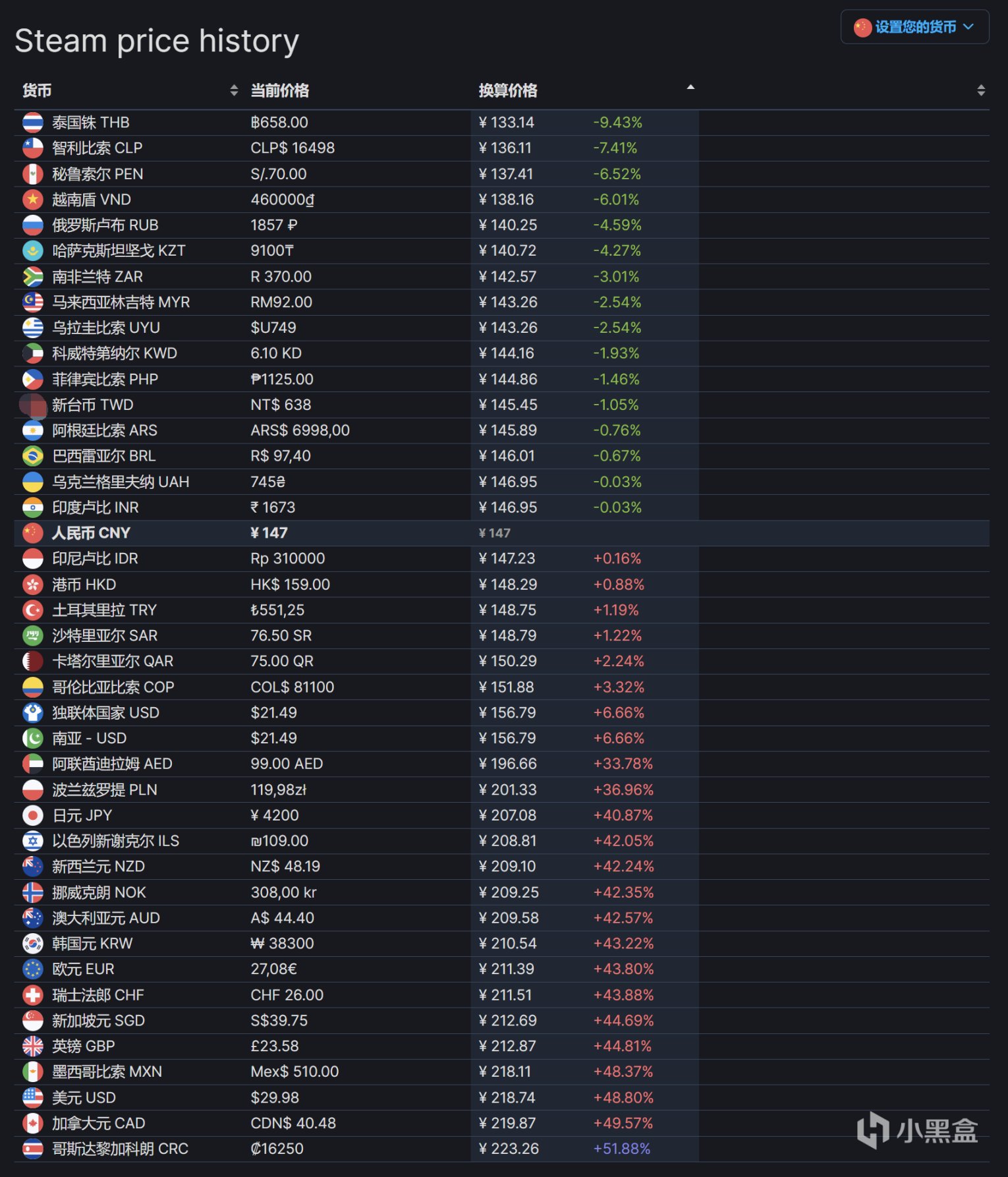This screenshot has height=1177, width=1008.
Task: Open the 设置您的货币 currency dropdown
Action: pyautogui.click(x=914, y=27)
